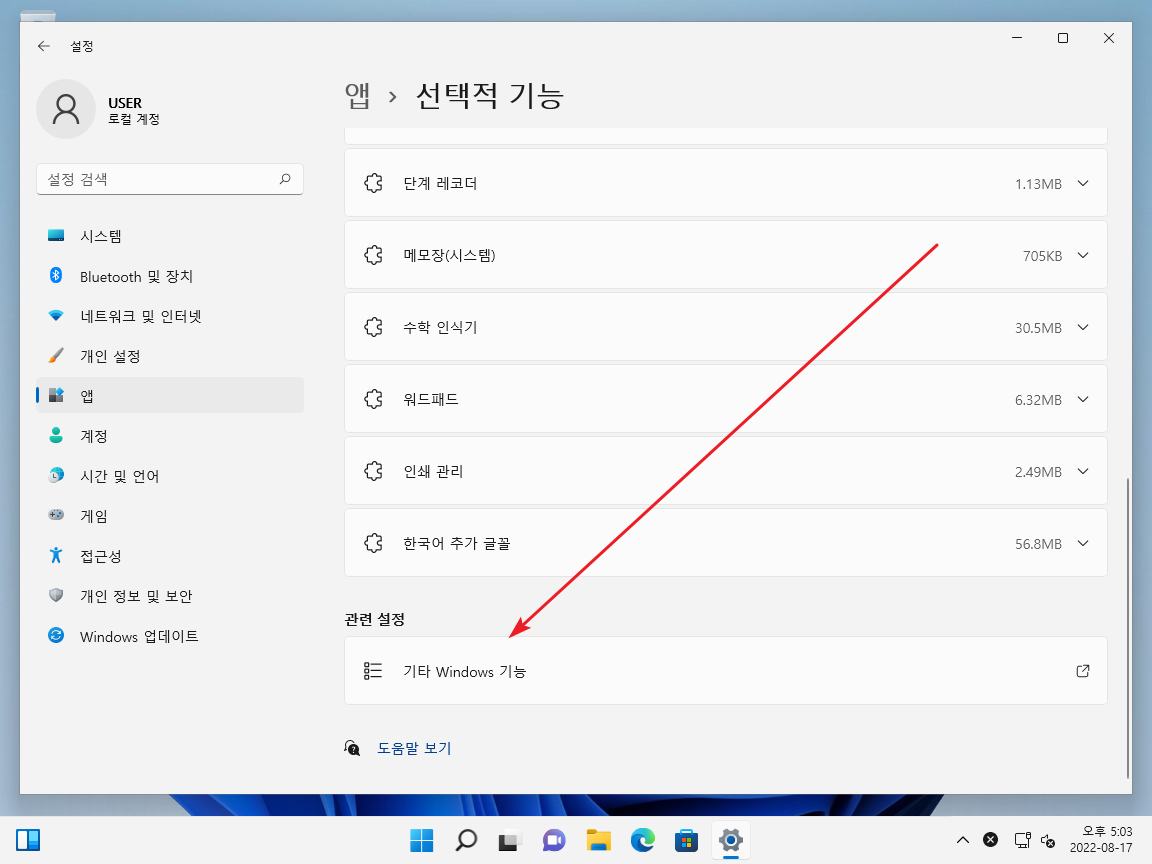Select 접근성 in the sidebar

[170, 556]
